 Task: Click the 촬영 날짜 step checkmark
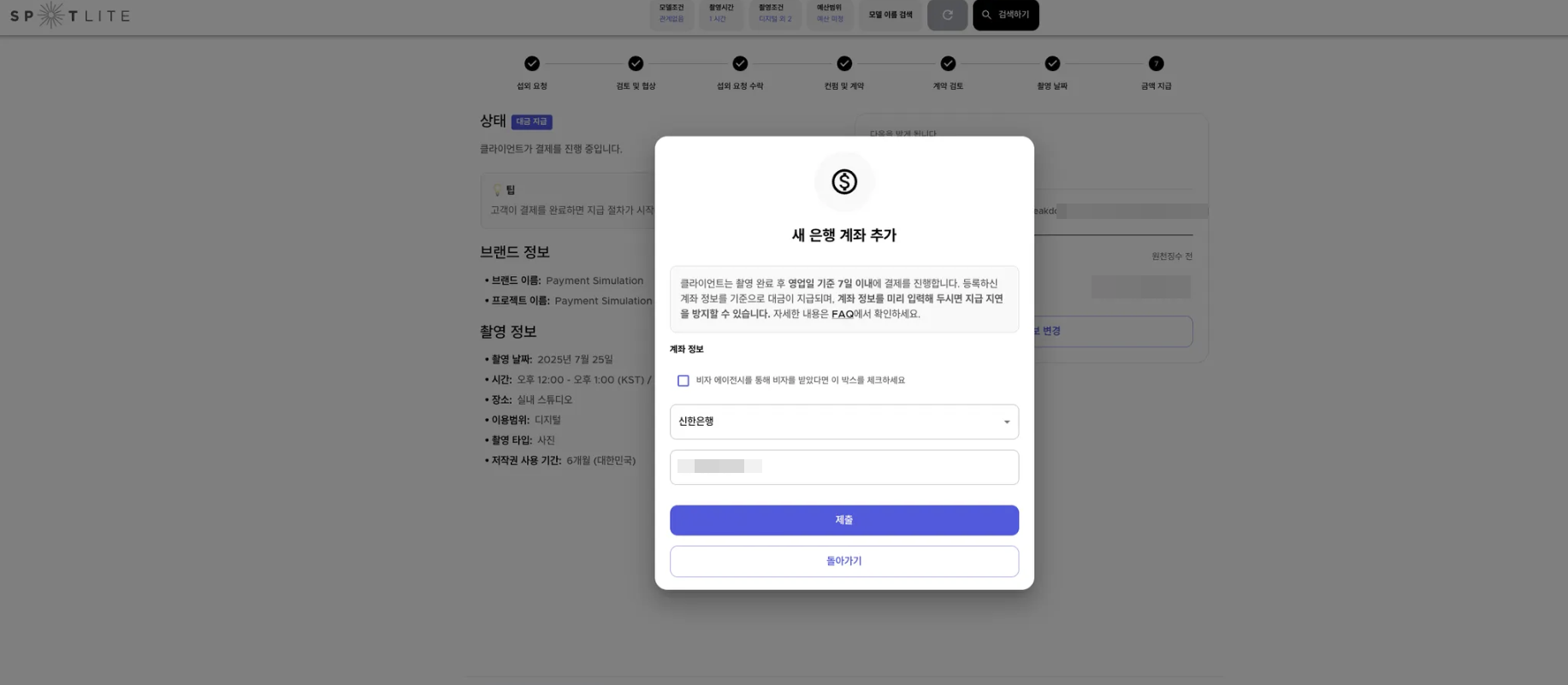pyautogui.click(x=1052, y=63)
